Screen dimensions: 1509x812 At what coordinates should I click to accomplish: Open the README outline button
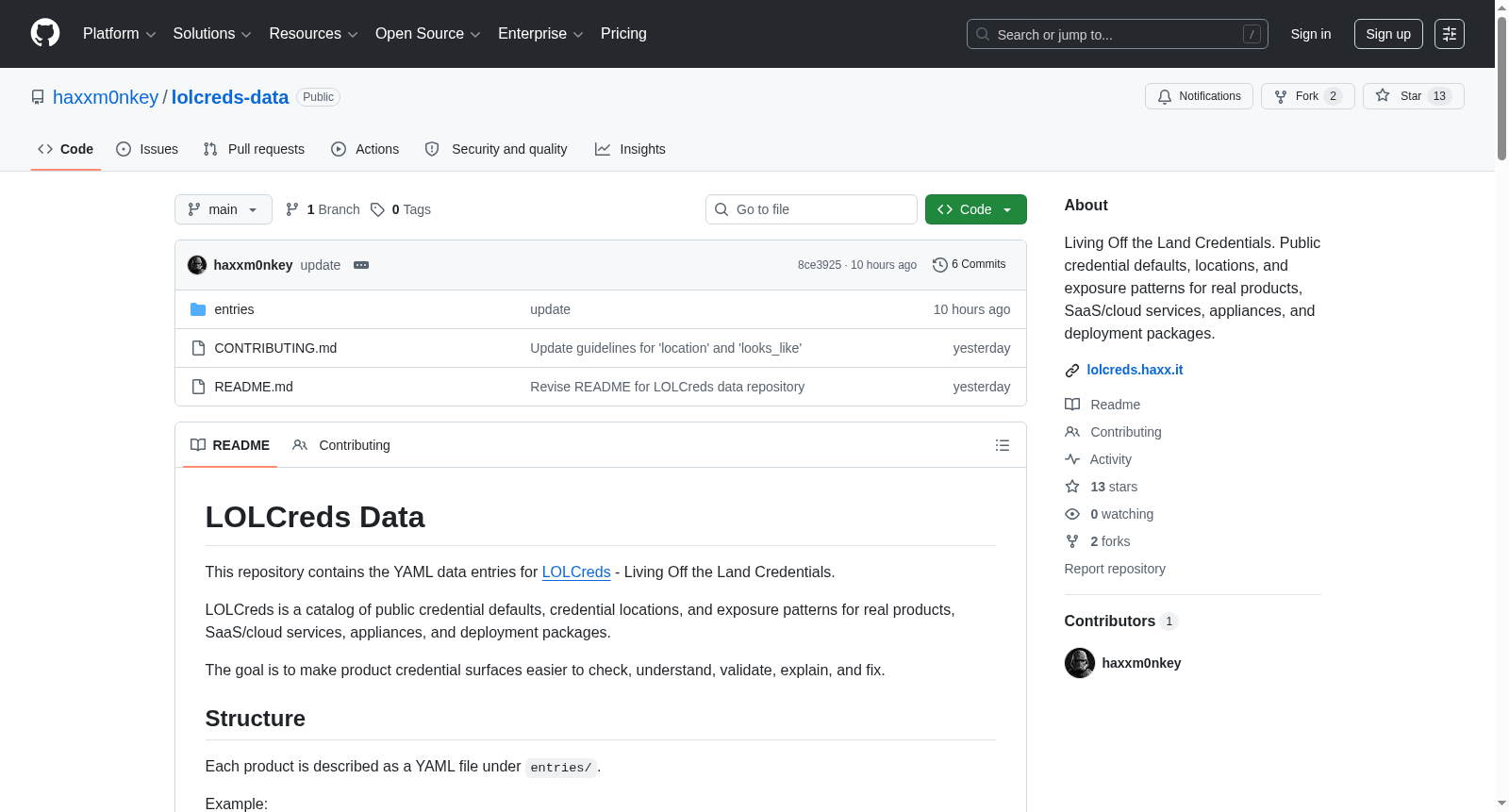1003,445
